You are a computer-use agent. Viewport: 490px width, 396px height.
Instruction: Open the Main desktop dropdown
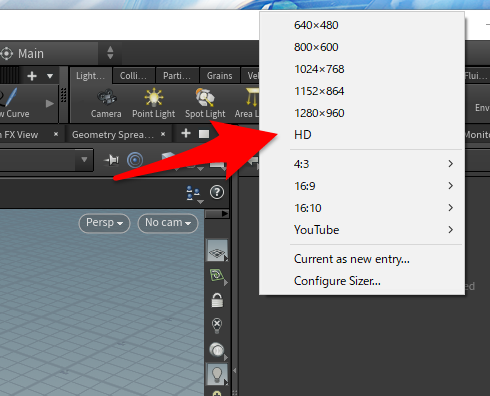pyautogui.click(x=110, y=53)
